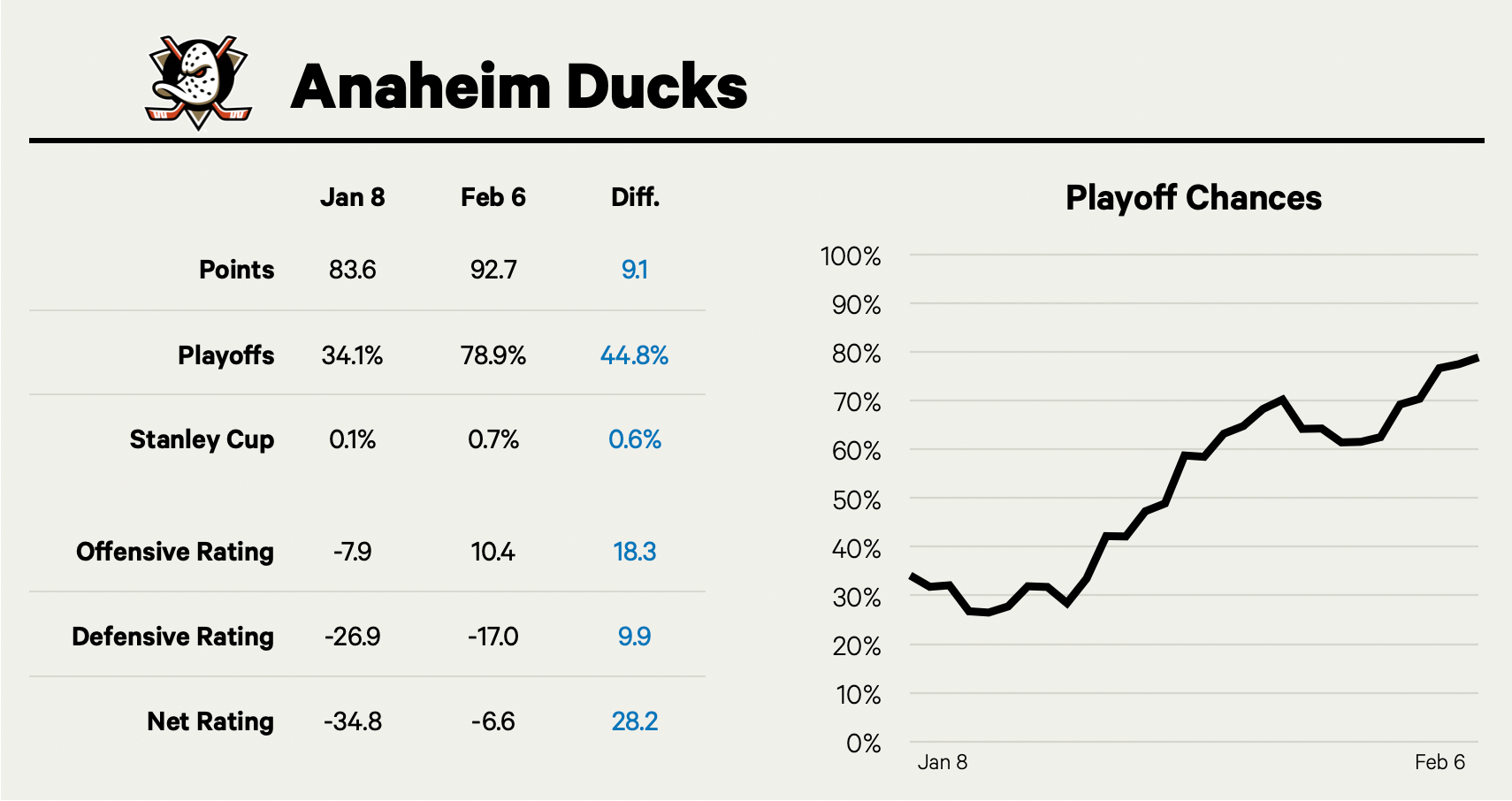Click the Anaheim Ducks logo
Viewport: 1512px width, 801px height.
coord(199,83)
